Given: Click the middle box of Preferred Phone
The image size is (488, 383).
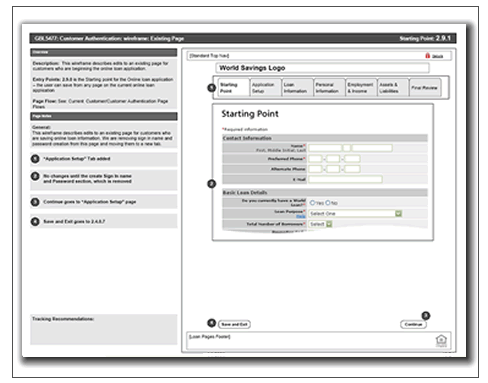Looking at the screenshot, I should (333, 159).
